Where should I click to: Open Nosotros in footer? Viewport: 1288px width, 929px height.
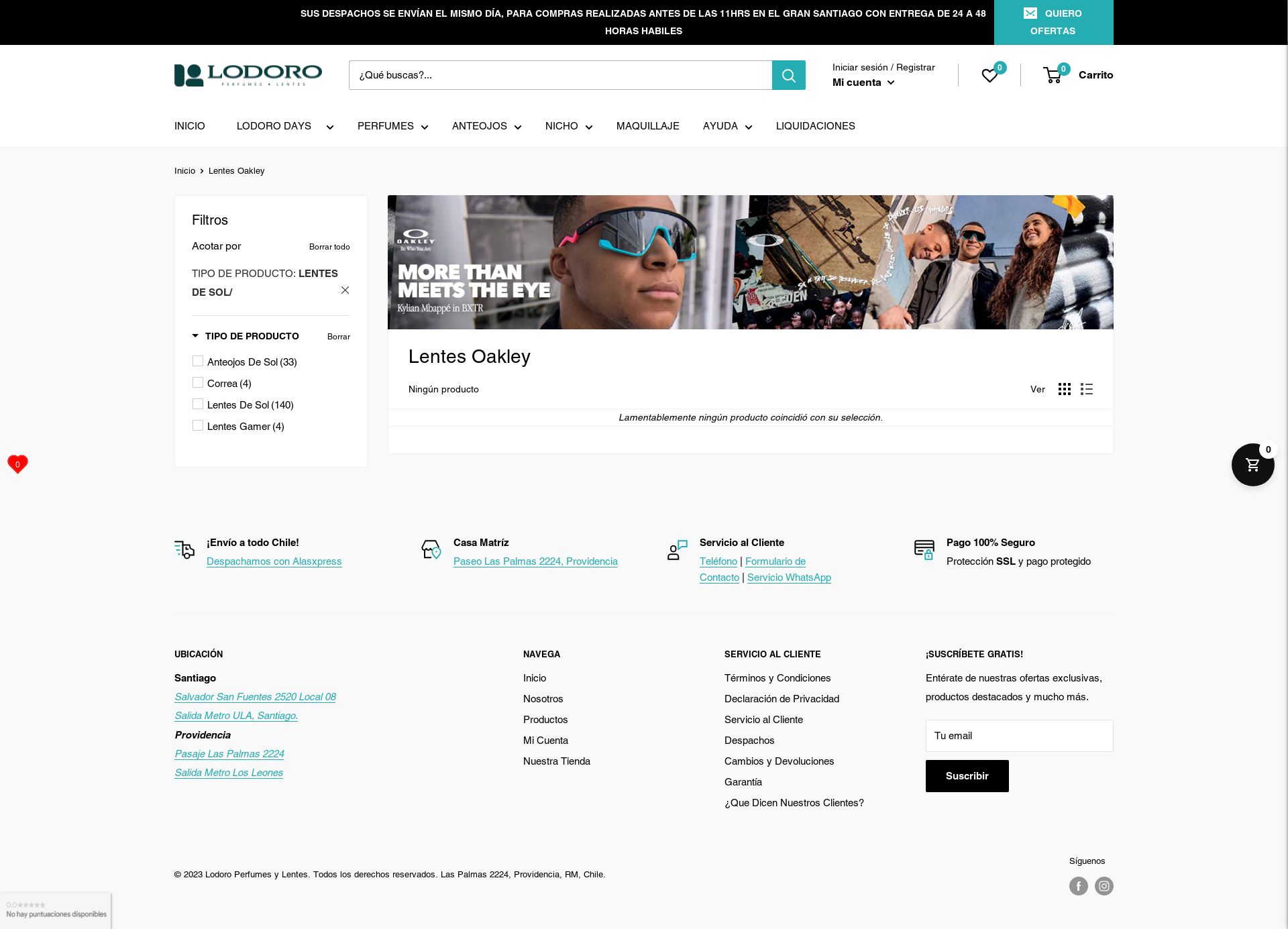click(x=543, y=699)
